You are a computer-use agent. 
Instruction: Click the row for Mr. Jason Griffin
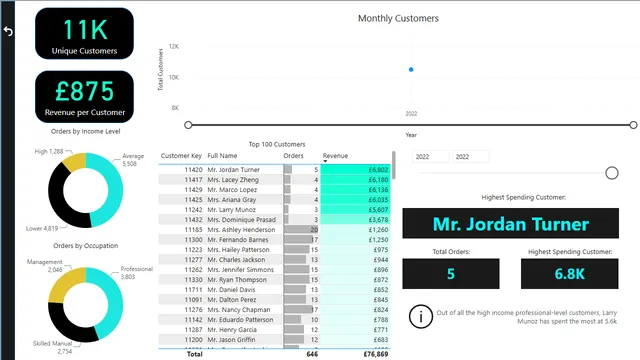click(274, 340)
